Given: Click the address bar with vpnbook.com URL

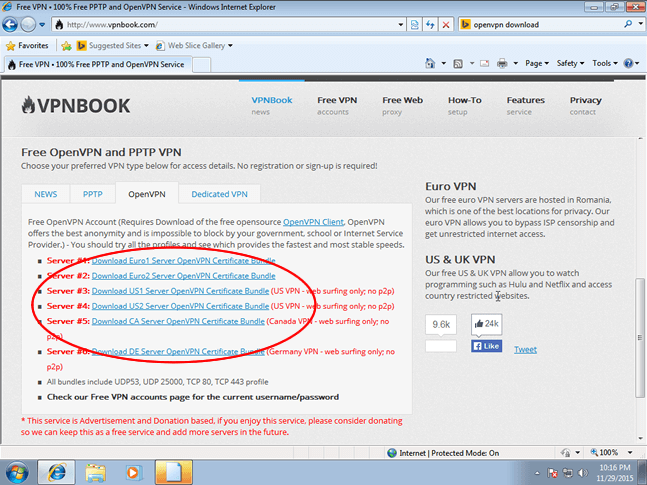Looking at the screenshot, I should 225,25.
